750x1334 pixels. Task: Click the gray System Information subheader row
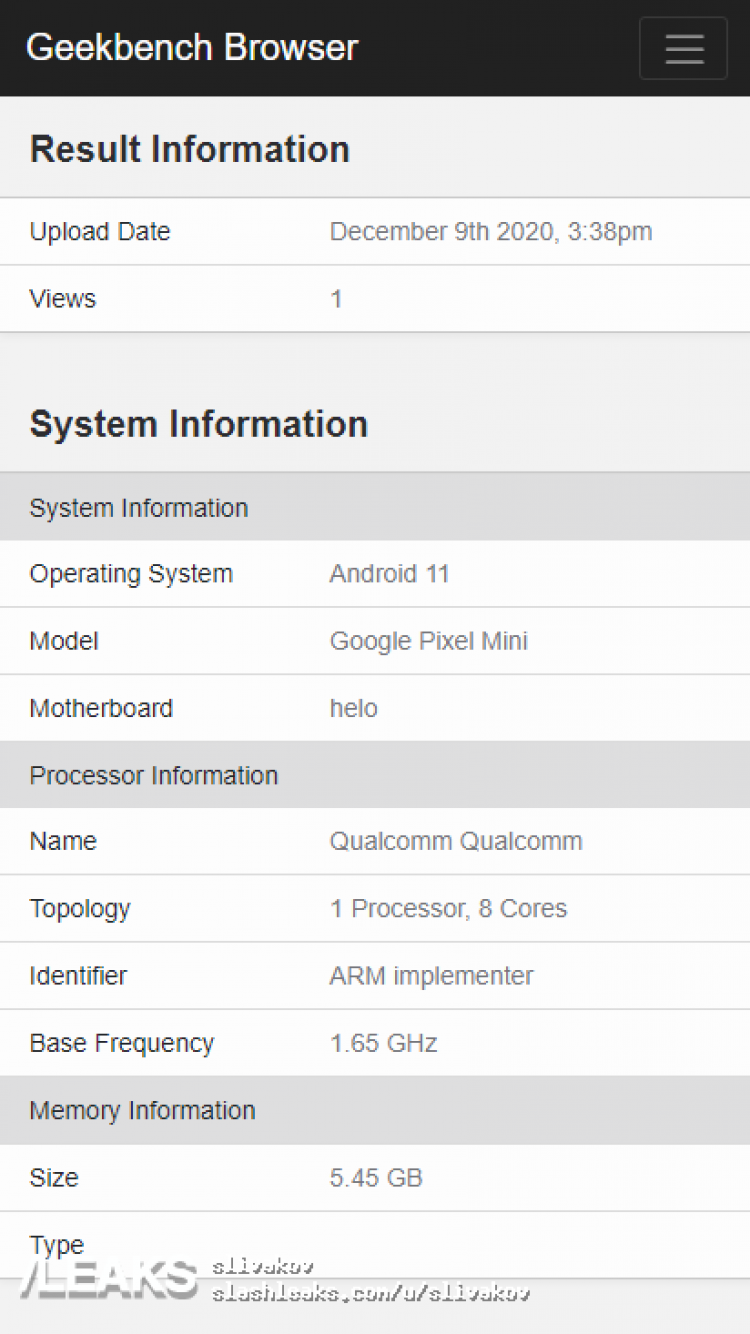[139, 508]
